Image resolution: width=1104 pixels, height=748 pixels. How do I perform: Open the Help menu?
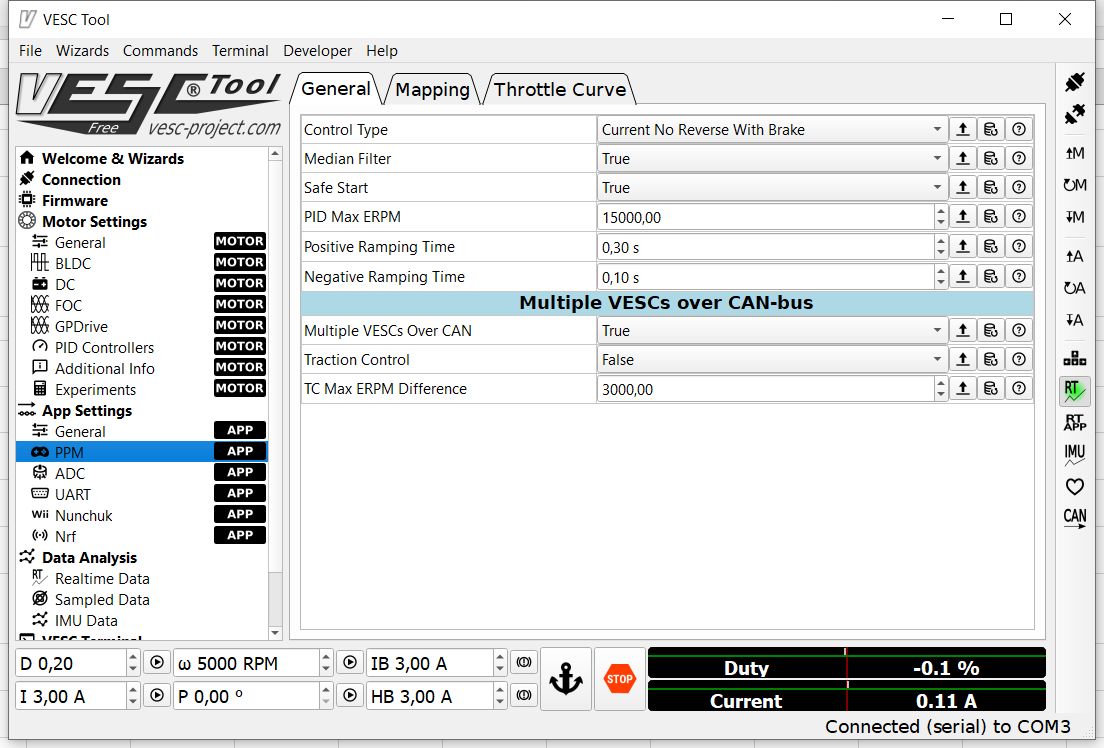(x=382, y=51)
